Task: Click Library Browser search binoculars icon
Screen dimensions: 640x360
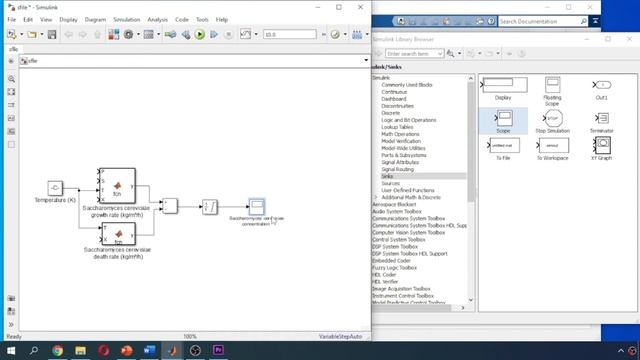Action: click(451, 53)
